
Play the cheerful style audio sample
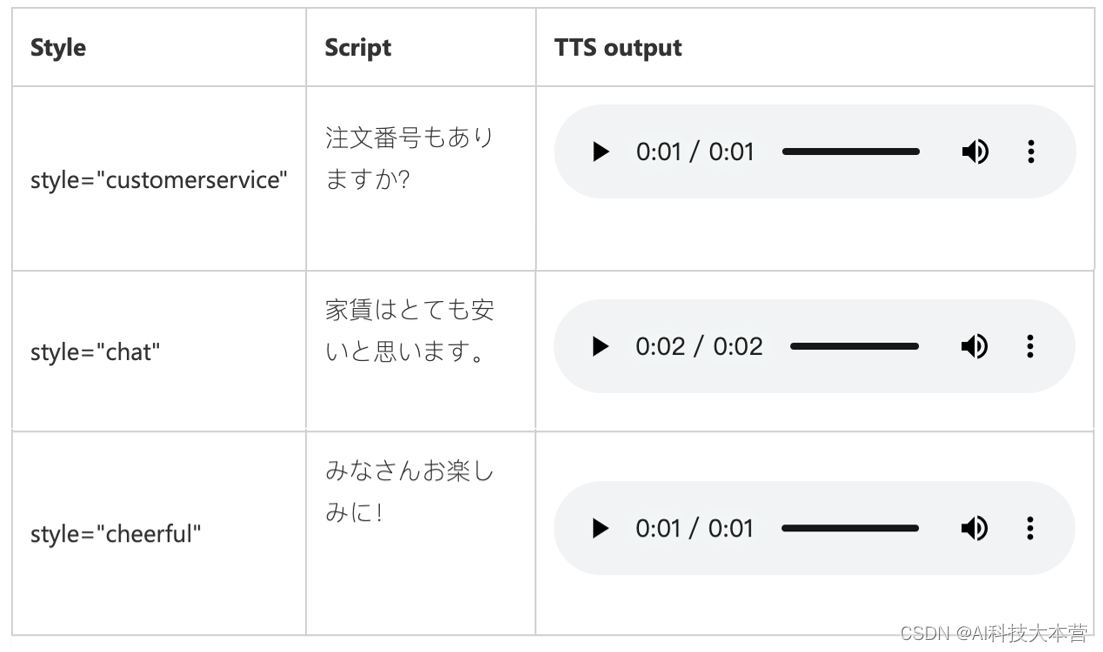tap(600, 529)
